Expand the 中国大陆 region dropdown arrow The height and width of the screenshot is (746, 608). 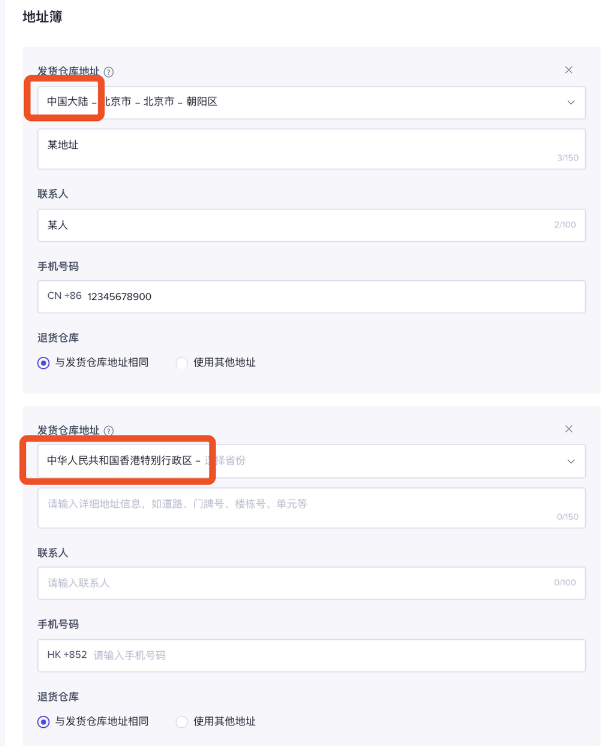(571, 102)
